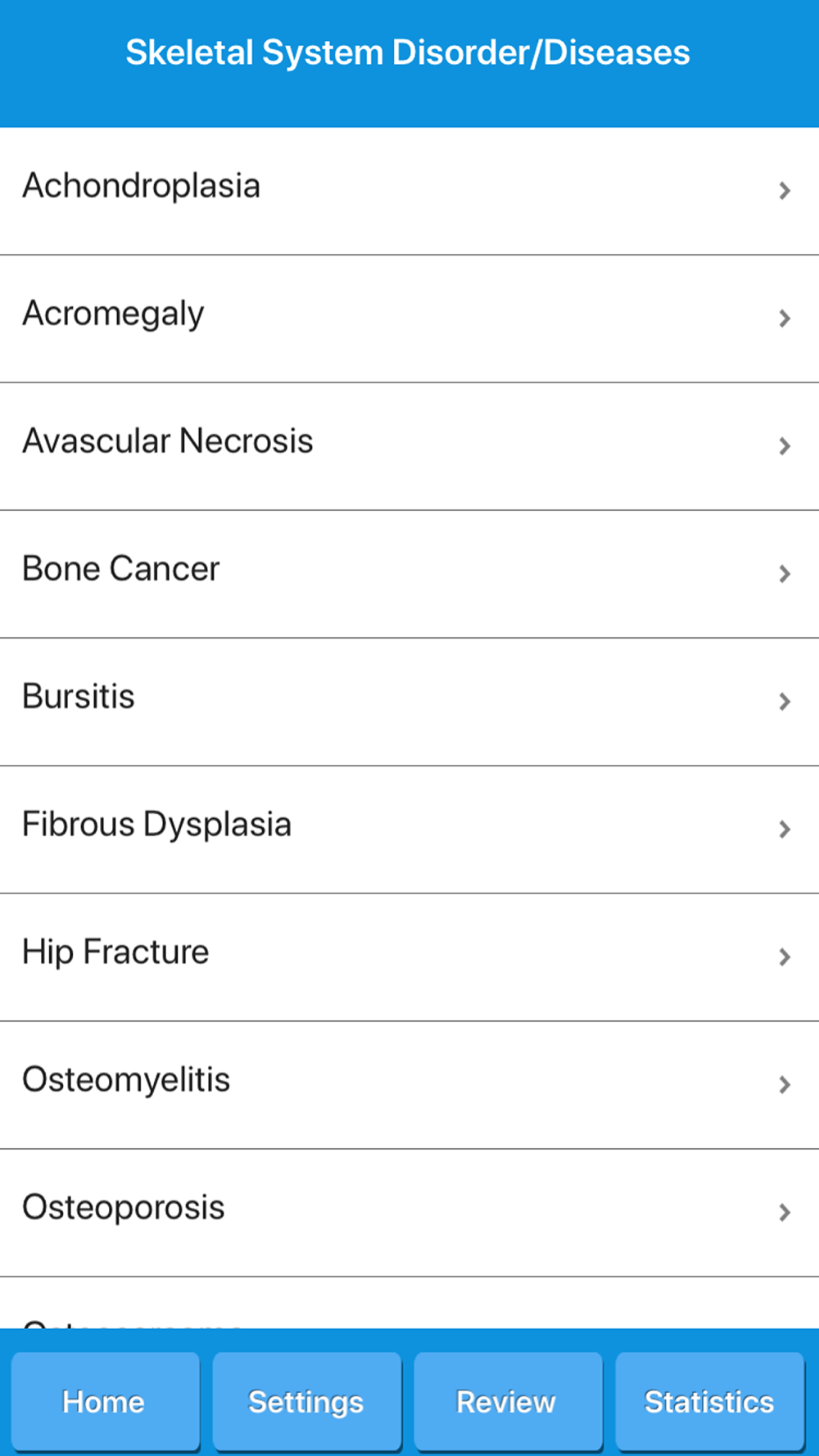Select the Hip Fracture row
819x1456 pixels.
[x=115, y=953]
